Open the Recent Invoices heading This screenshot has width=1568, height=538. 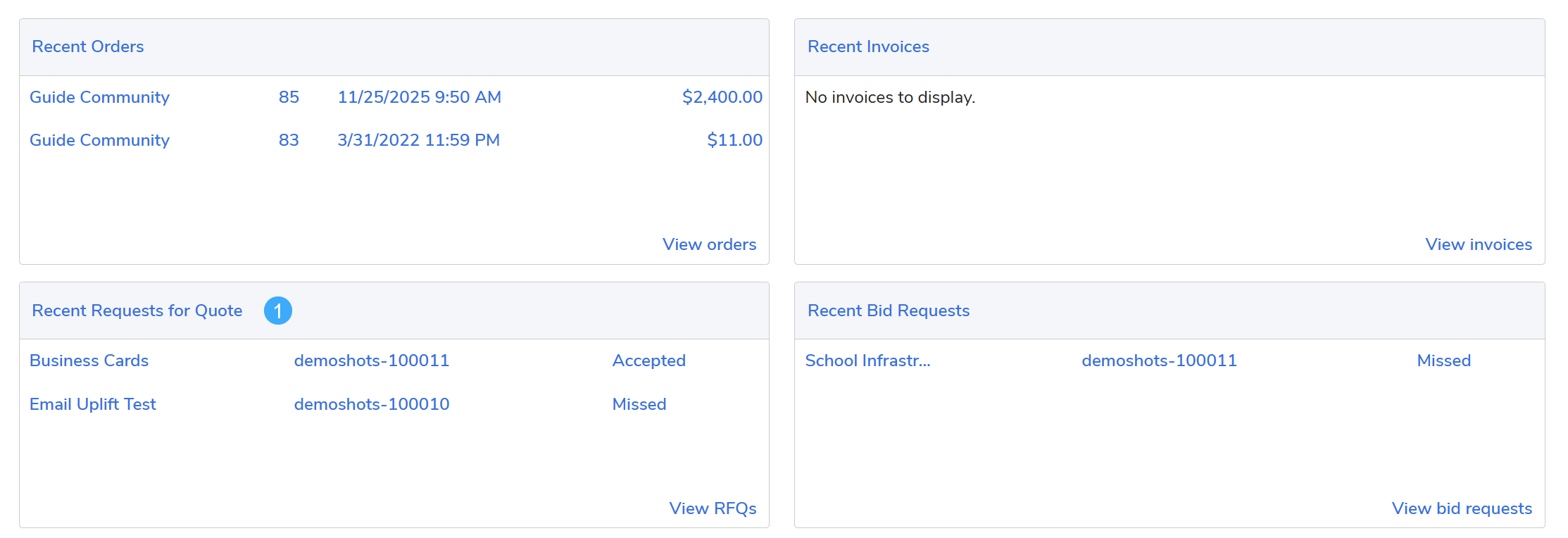[x=868, y=46]
